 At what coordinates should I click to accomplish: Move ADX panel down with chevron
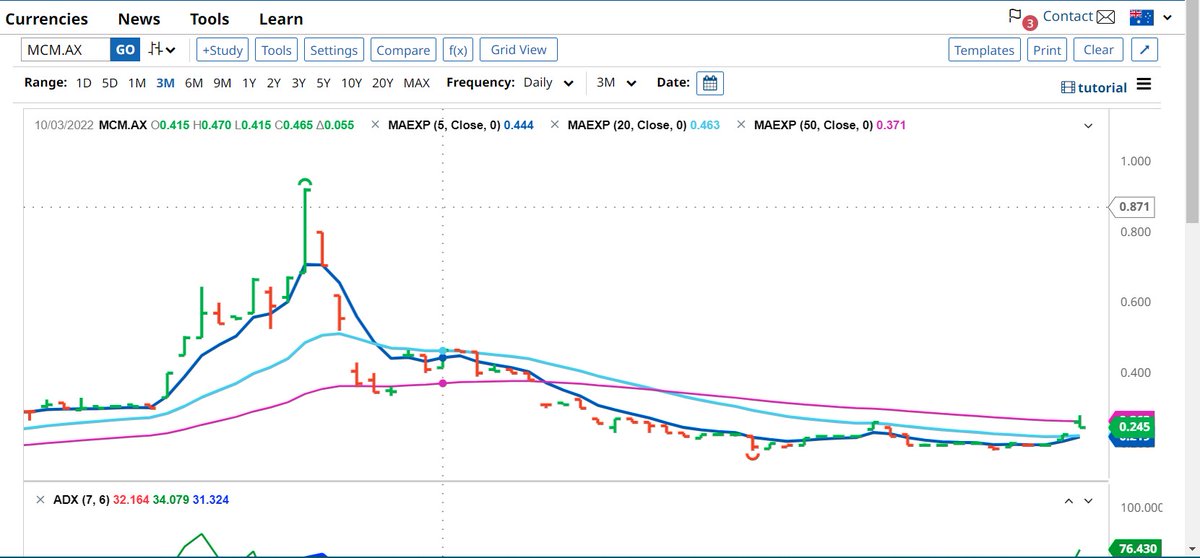(1089, 500)
